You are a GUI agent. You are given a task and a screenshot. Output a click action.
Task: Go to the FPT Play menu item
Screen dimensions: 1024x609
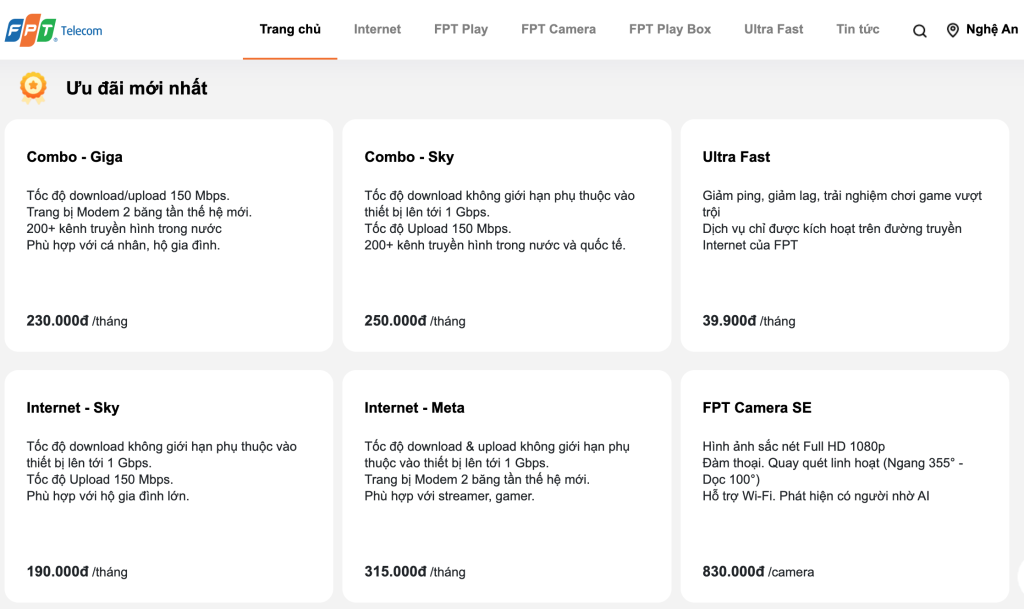(x=460, y=29)
